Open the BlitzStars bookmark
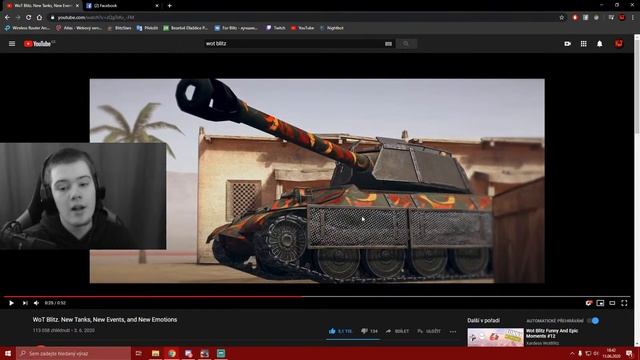640x360 pixels. coord(120,28)
